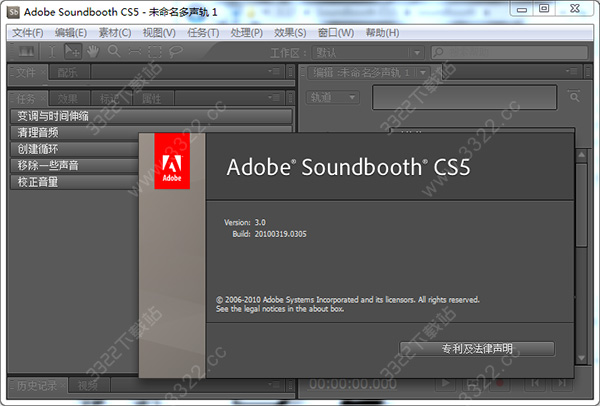Expand the 创建循环 task
The height and width of the screenshot is (406, 600).
pos(75,149)
